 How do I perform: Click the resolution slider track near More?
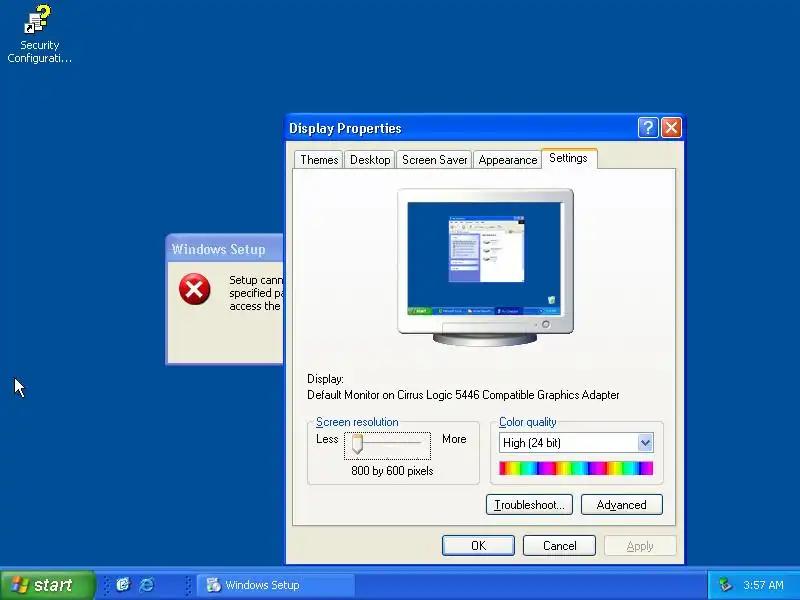pos(416,443)
